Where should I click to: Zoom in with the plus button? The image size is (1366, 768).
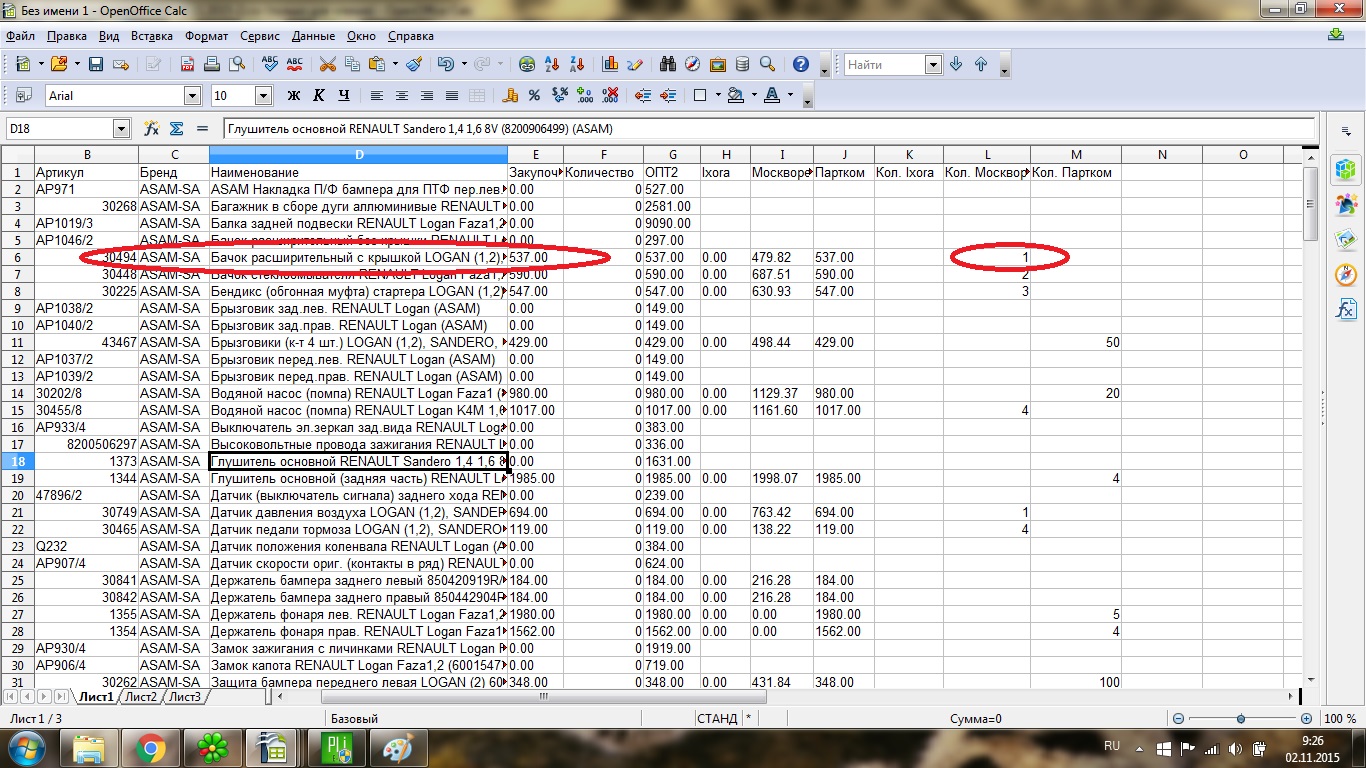pyautogui.click(x=1306, y=719)
